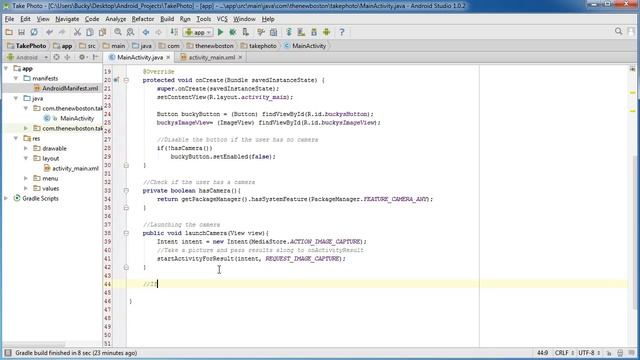
Task: Click the Paste icon in toolbar
Action: coord(102,32)
